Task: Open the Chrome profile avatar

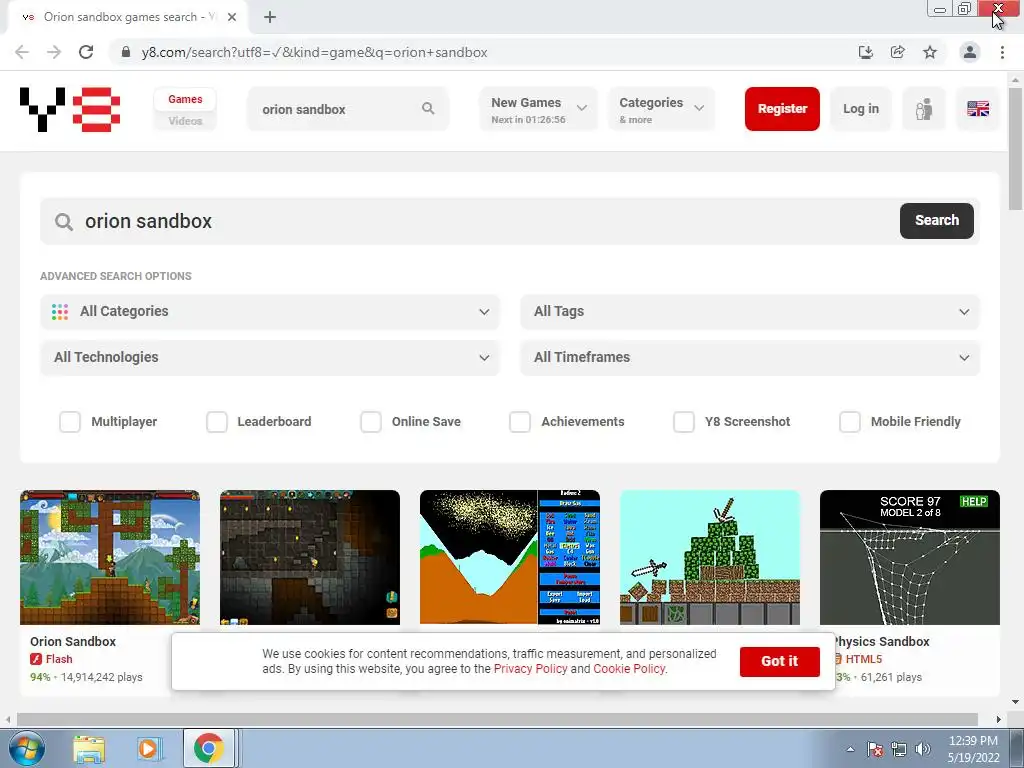Action: coord(970,52)
